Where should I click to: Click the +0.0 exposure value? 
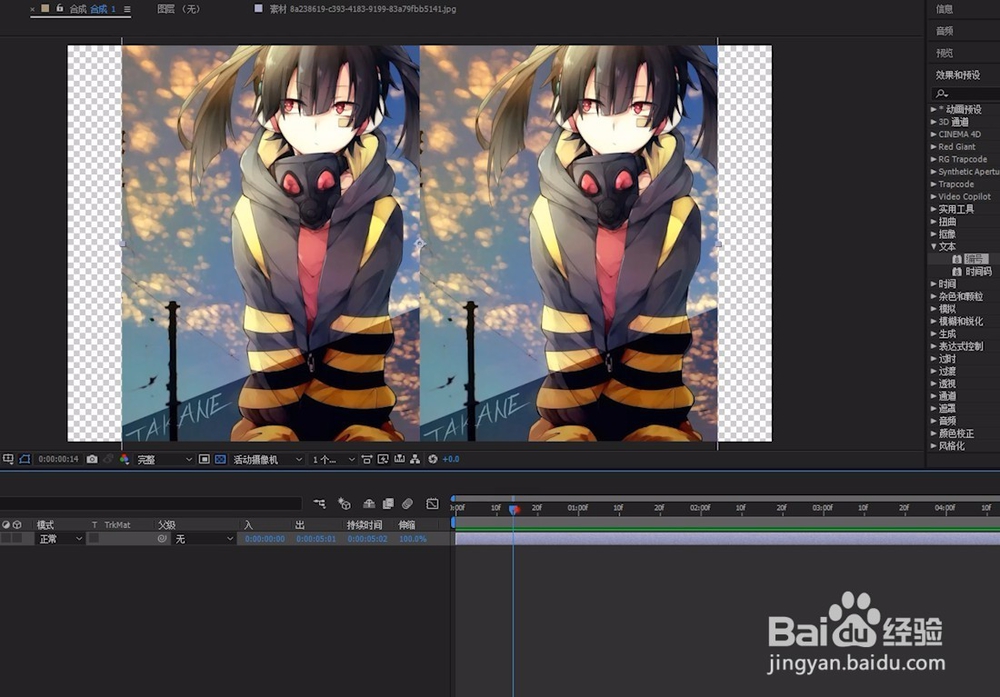pos(451,459)
